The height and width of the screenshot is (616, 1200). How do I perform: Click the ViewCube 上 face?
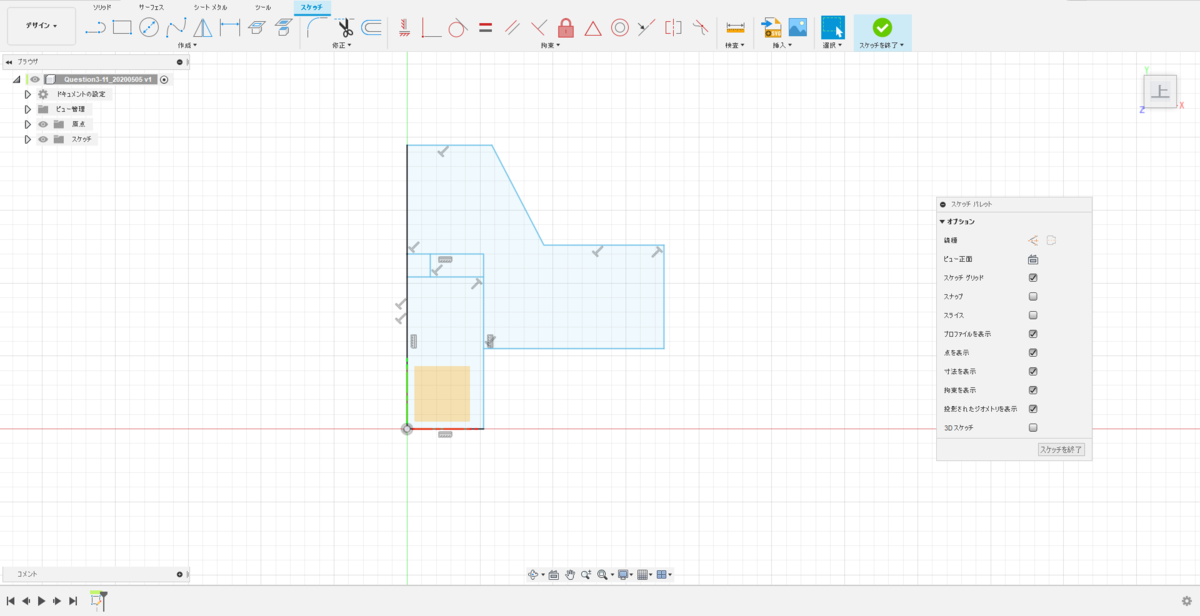(x=1160, y=92)
